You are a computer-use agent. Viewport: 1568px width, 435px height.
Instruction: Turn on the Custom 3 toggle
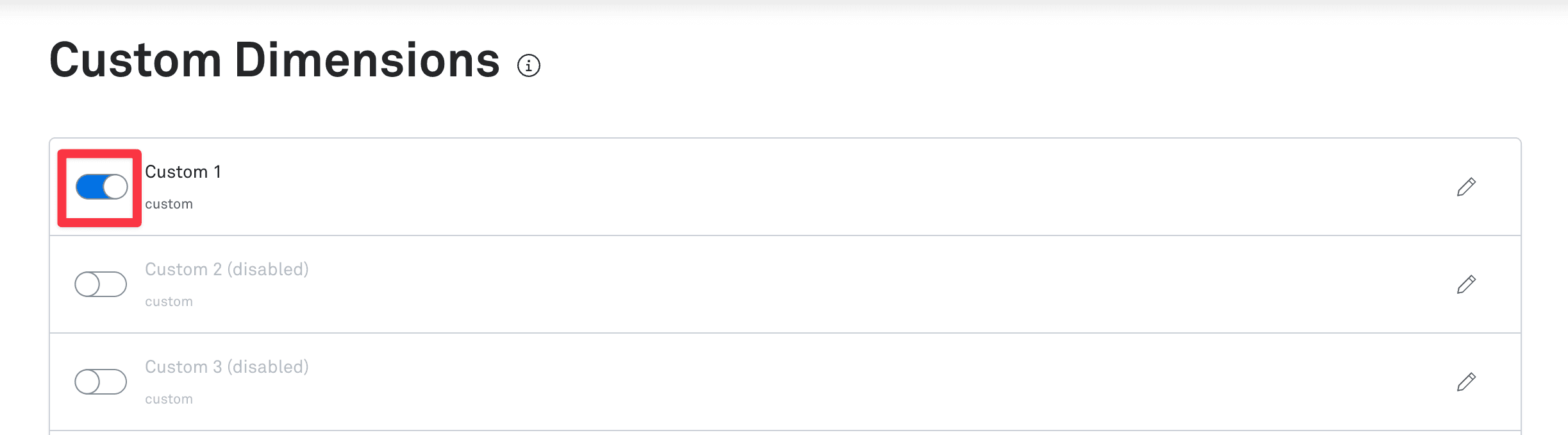tap(101, 382)
